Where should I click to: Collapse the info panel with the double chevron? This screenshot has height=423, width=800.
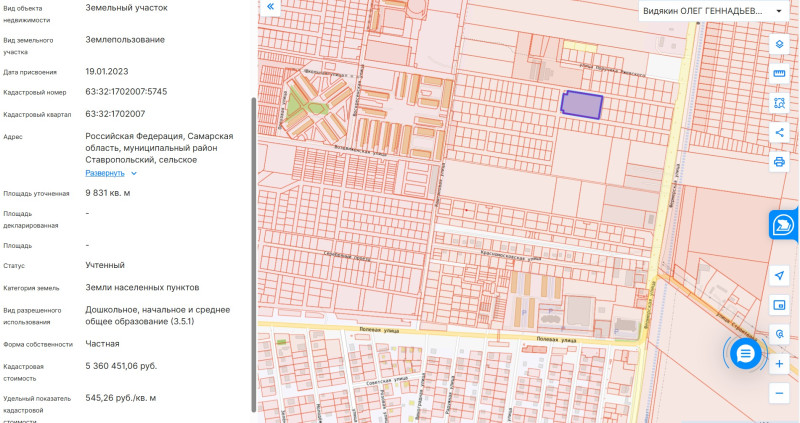270,7
